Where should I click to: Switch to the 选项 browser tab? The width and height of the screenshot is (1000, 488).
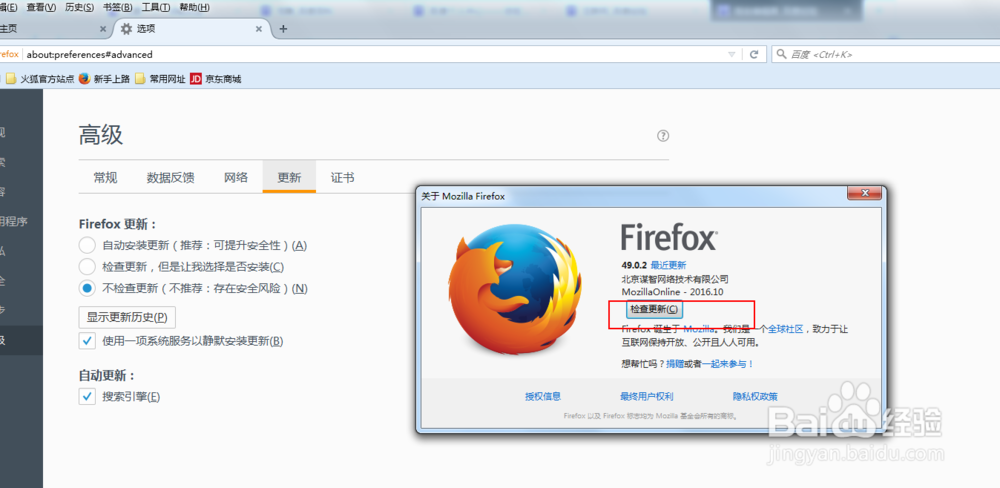coord(191,29)
